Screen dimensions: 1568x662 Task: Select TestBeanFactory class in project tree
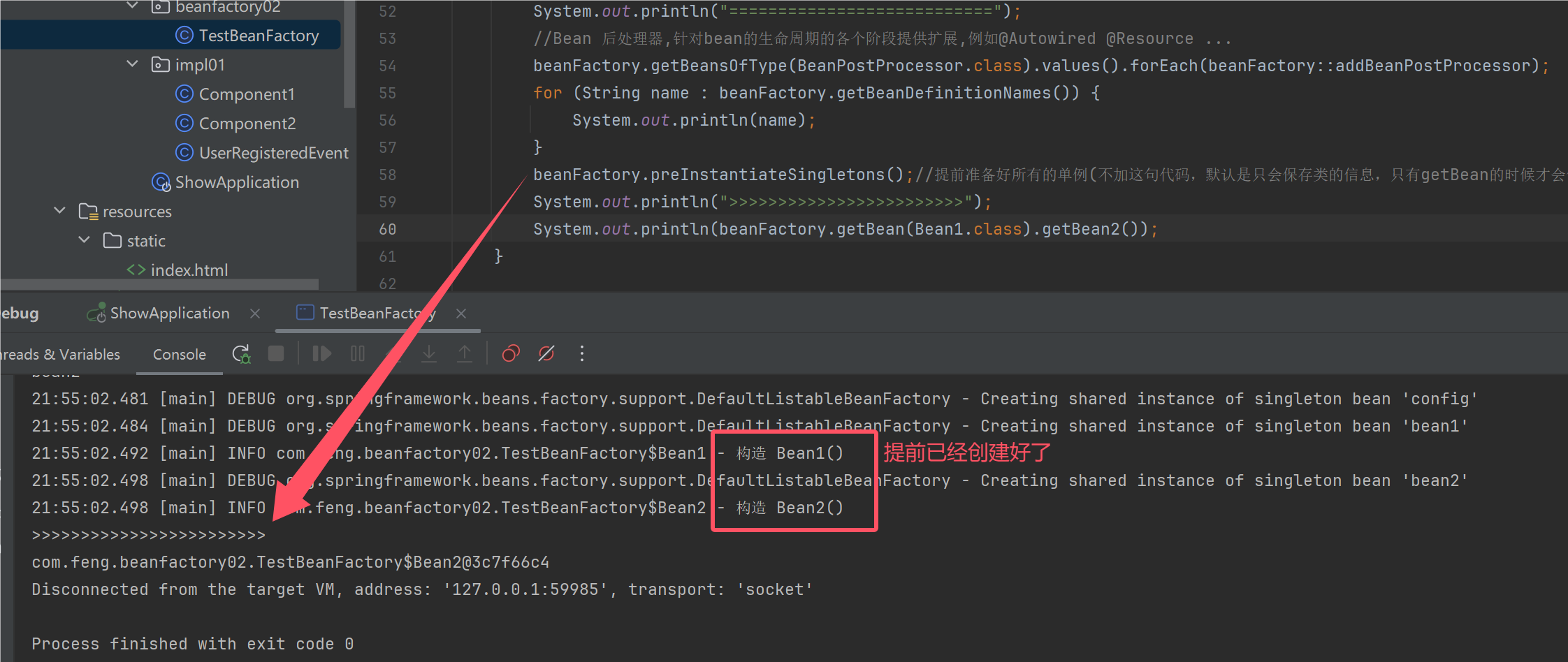[259, 36]
